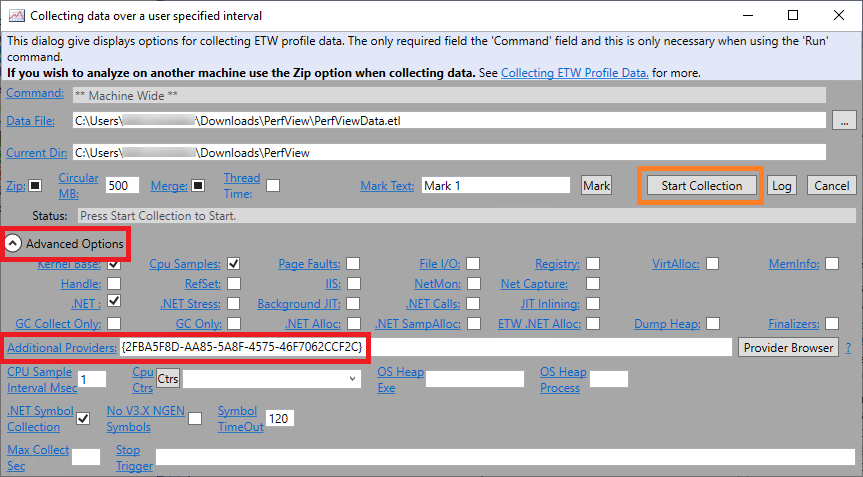Viewport: 863px width, 477px height.
Task: Disable the Merge checkbox
Action: coord(198,185)
